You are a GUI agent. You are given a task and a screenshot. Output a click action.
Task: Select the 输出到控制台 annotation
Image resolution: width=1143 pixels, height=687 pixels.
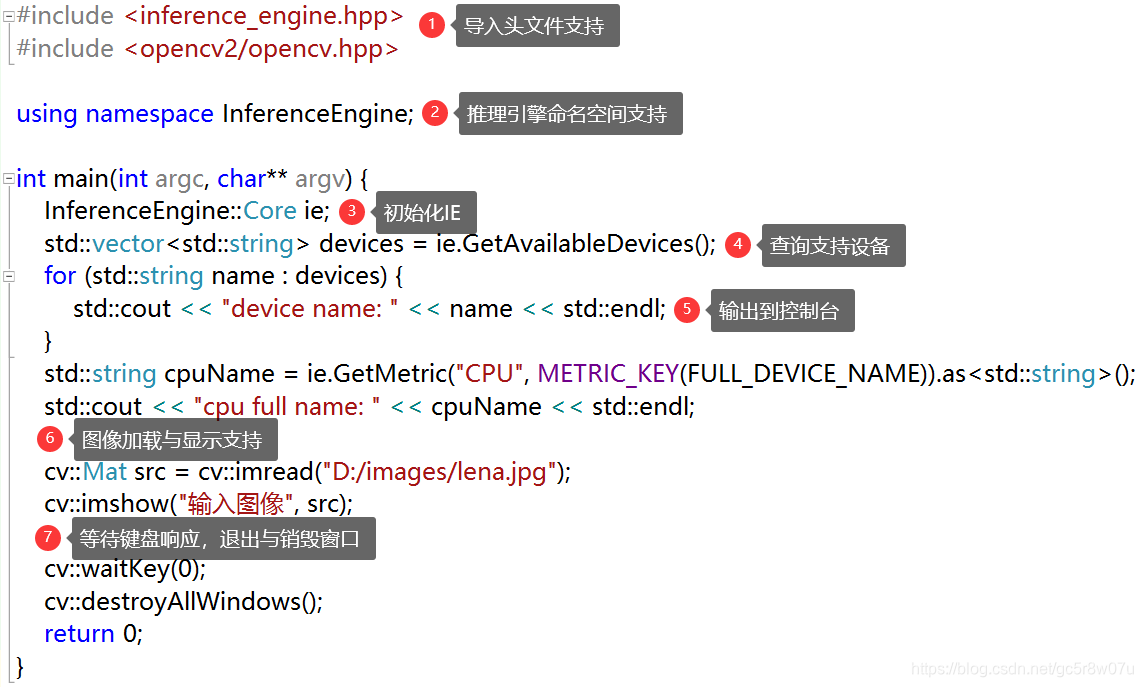[779, 310]
